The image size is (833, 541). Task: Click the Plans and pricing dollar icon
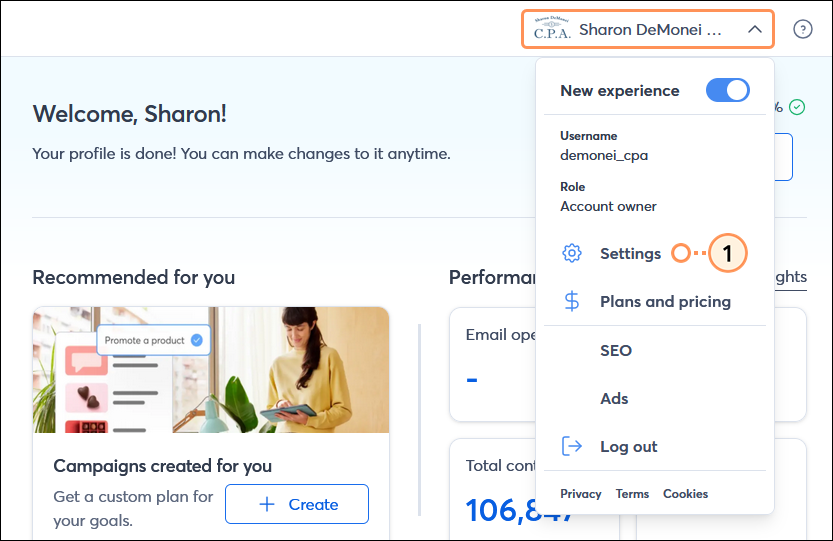(572, 301)
